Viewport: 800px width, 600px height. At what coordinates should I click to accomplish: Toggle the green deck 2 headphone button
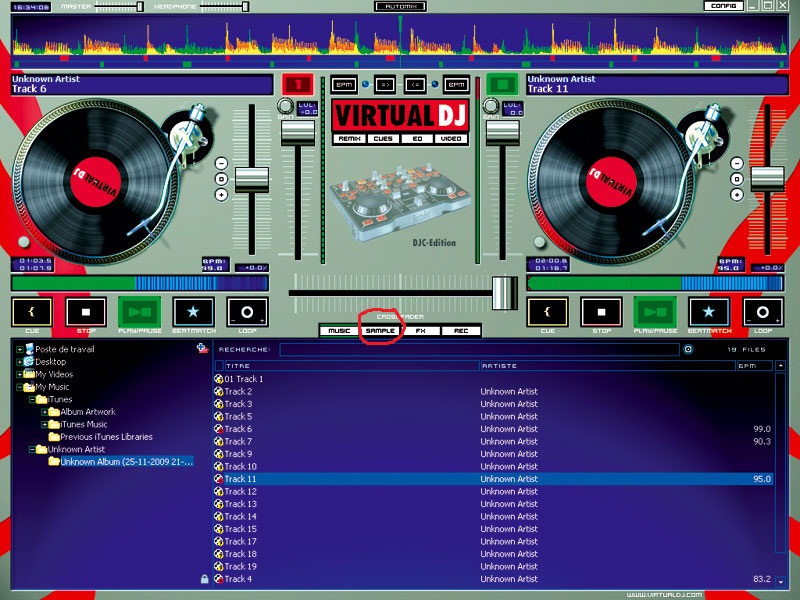tap(502, 84)
